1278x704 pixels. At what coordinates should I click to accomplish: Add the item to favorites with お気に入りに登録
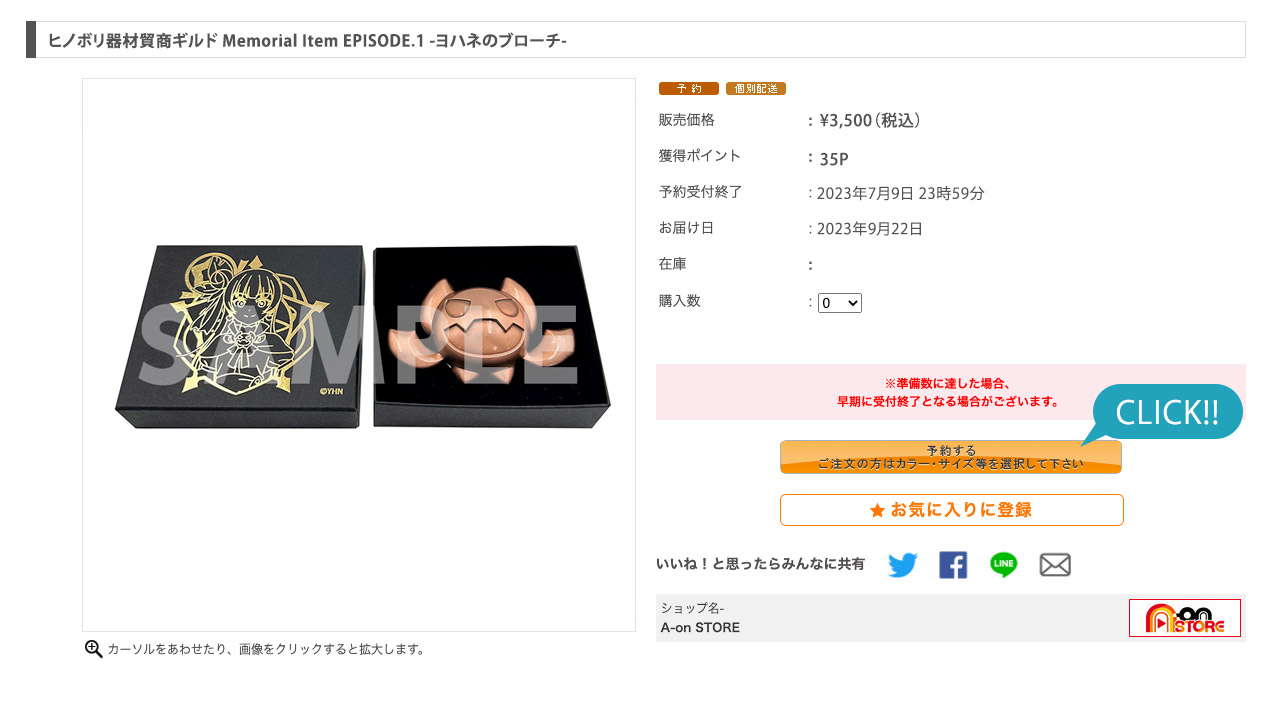[952, 510]
